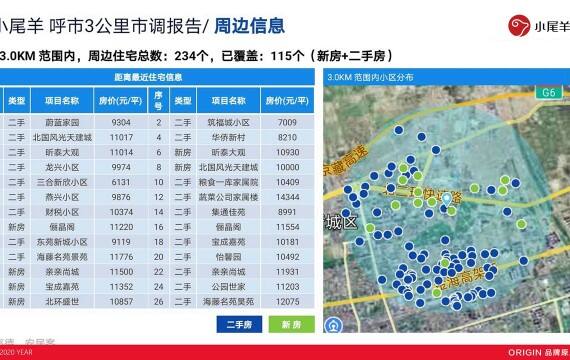Select price cell 11931
This screenshot has width=570, height=360.
tap(287, 272)
